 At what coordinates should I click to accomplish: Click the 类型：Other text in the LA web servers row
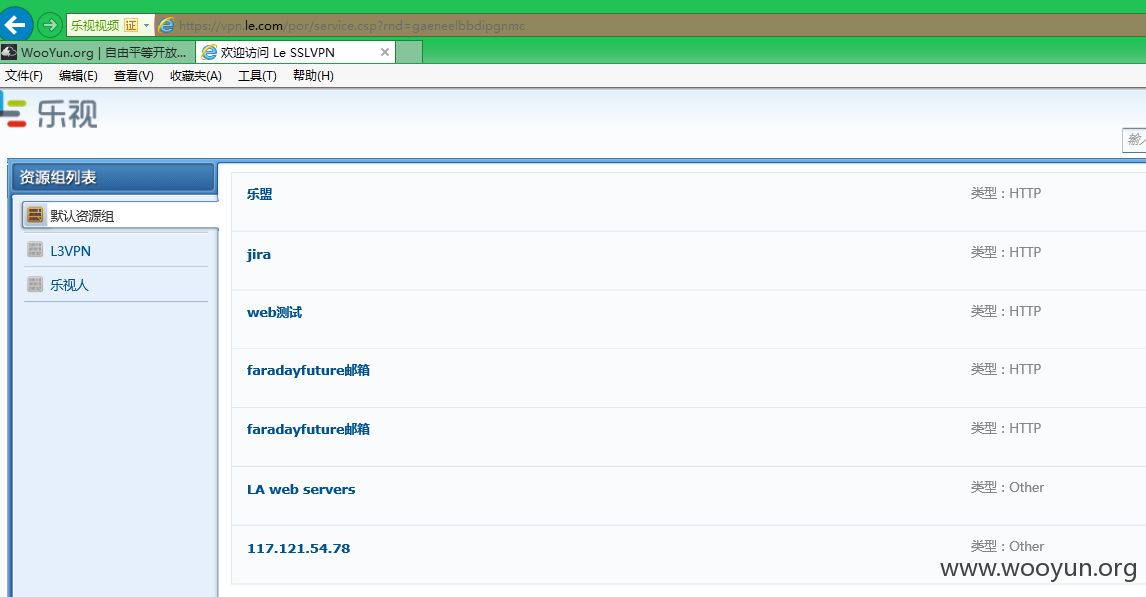1007,487
